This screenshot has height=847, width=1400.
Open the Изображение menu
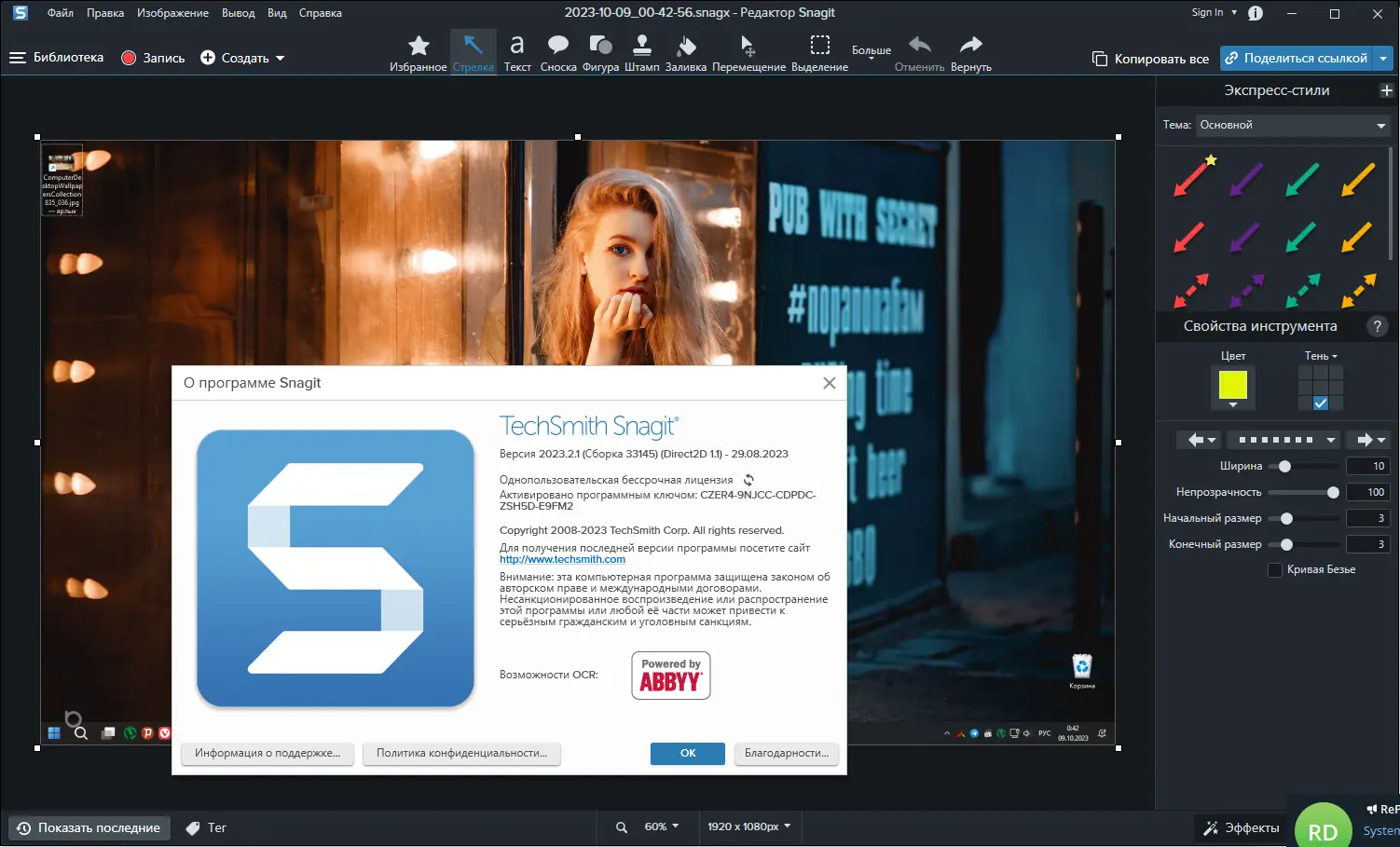pos(172,13)
